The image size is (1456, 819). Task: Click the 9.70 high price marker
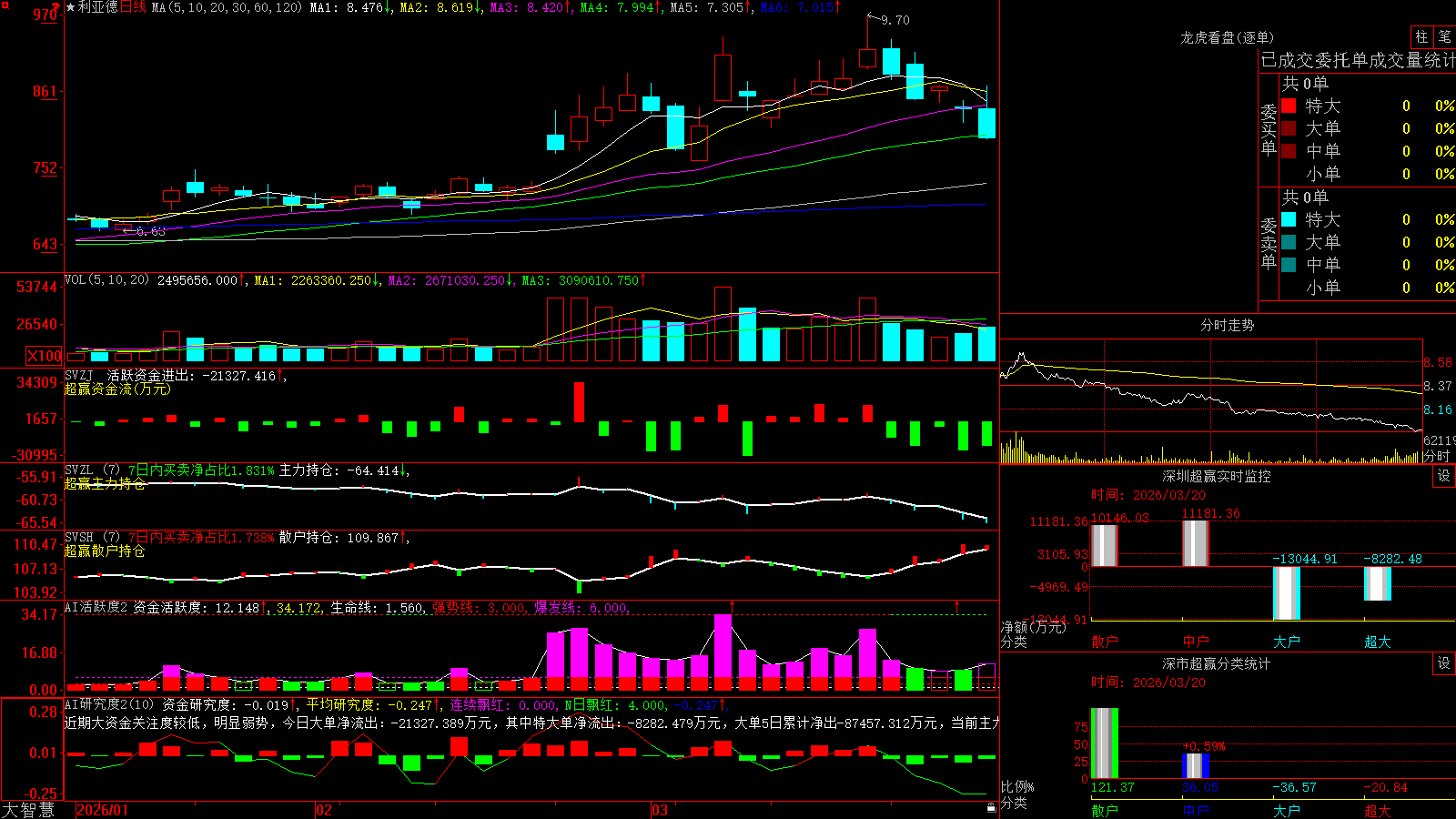pyautogui.click(x=895, y=20)
